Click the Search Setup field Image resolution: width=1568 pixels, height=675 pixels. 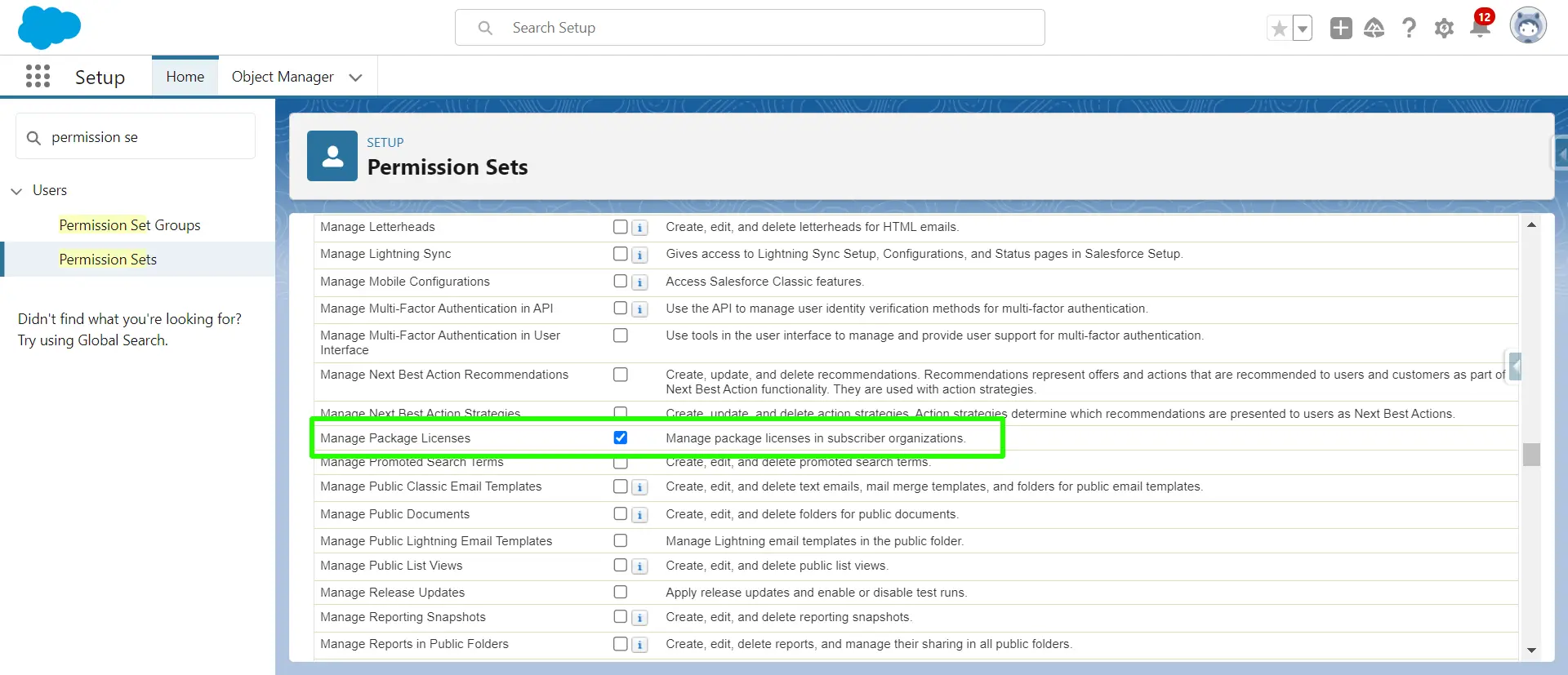point(750,28)
